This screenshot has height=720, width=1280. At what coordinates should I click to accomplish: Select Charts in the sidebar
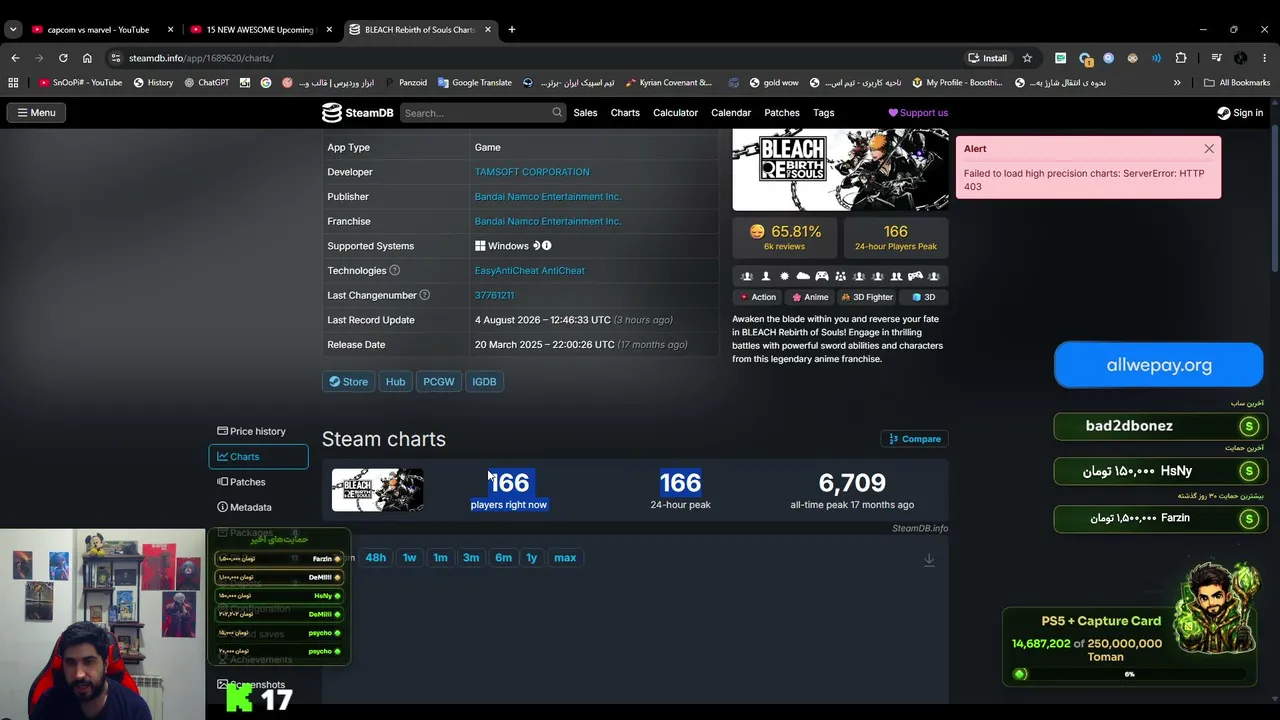point(258,457)
